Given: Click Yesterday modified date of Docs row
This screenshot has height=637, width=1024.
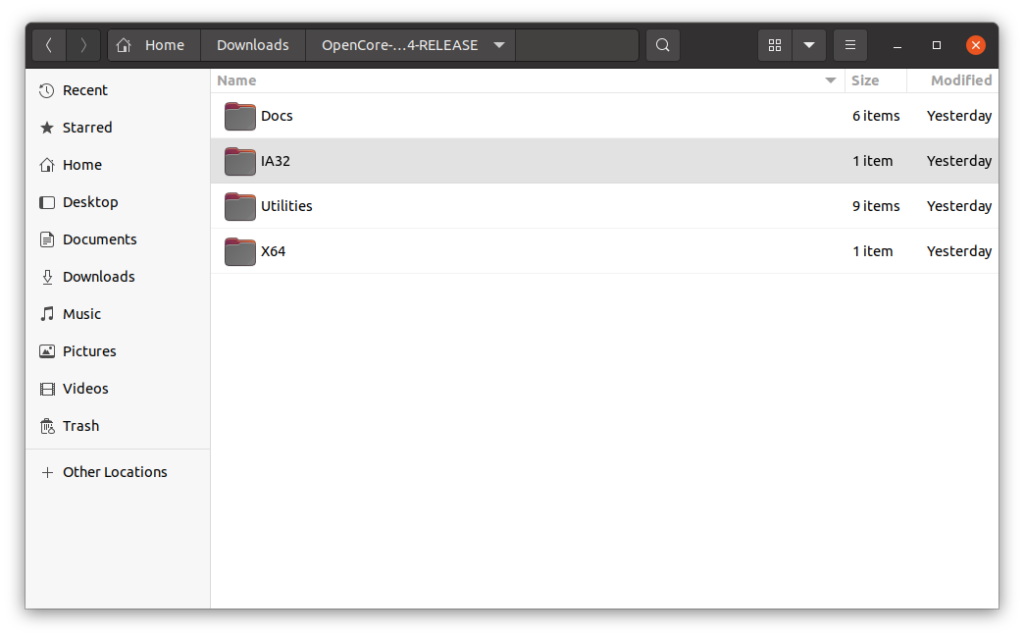Looking at the screenshot, I should (959, 116).
